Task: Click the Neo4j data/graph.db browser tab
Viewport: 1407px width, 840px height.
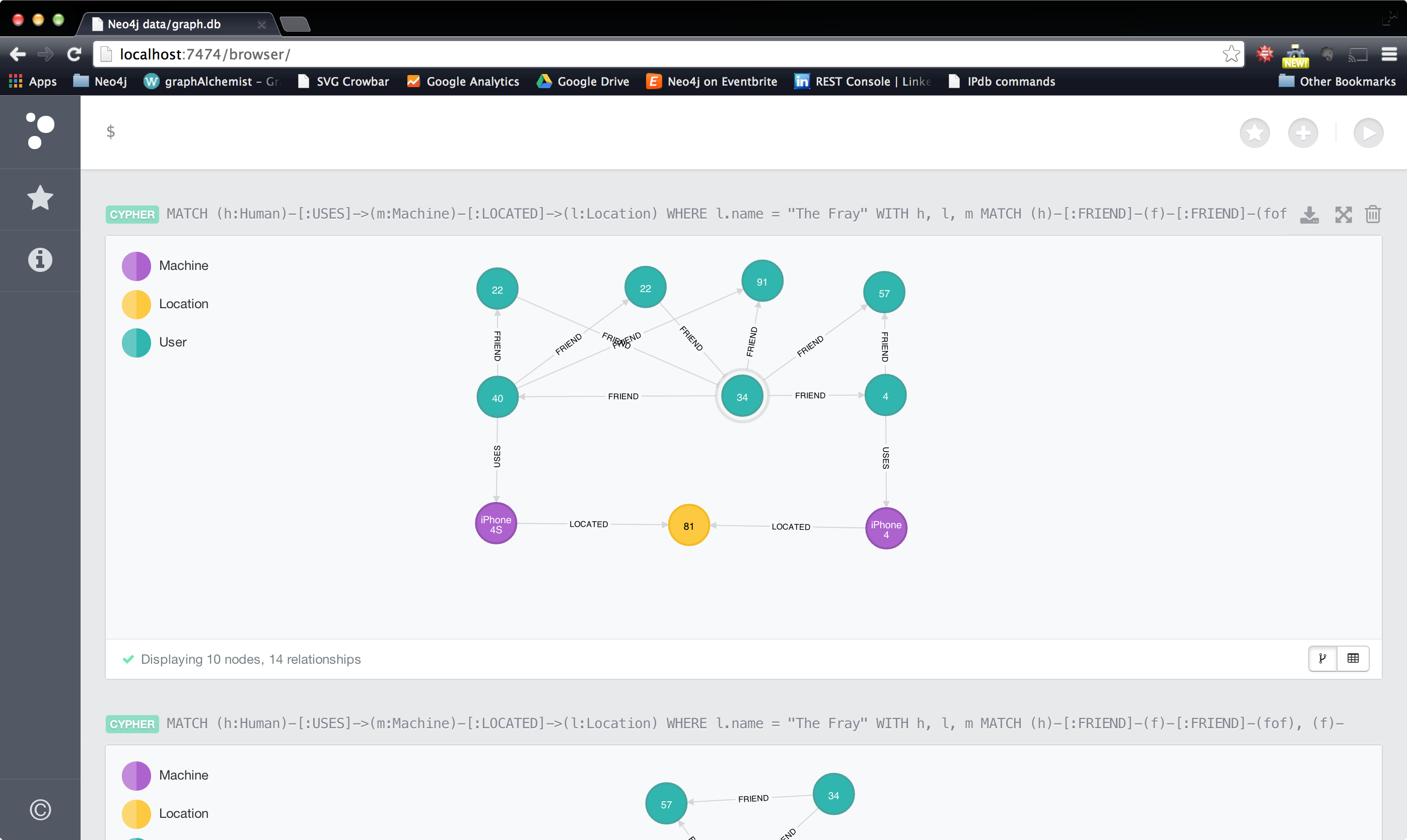Action: click(164, 24)
